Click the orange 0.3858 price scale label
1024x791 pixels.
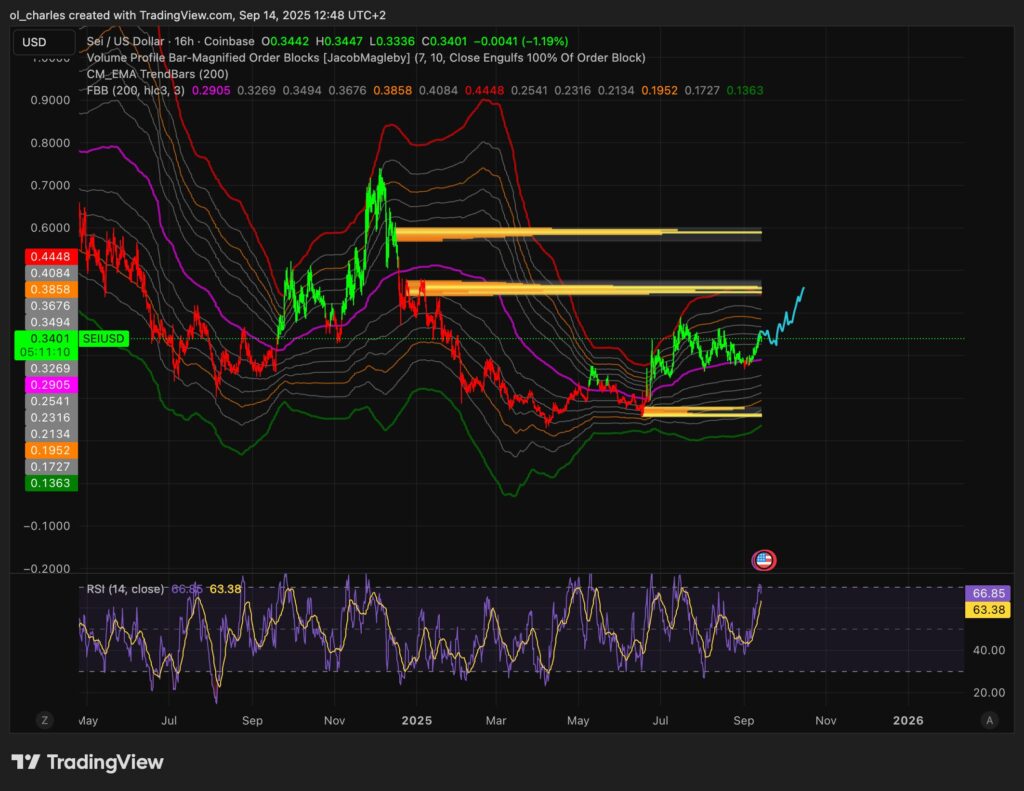tap(46, 288)
